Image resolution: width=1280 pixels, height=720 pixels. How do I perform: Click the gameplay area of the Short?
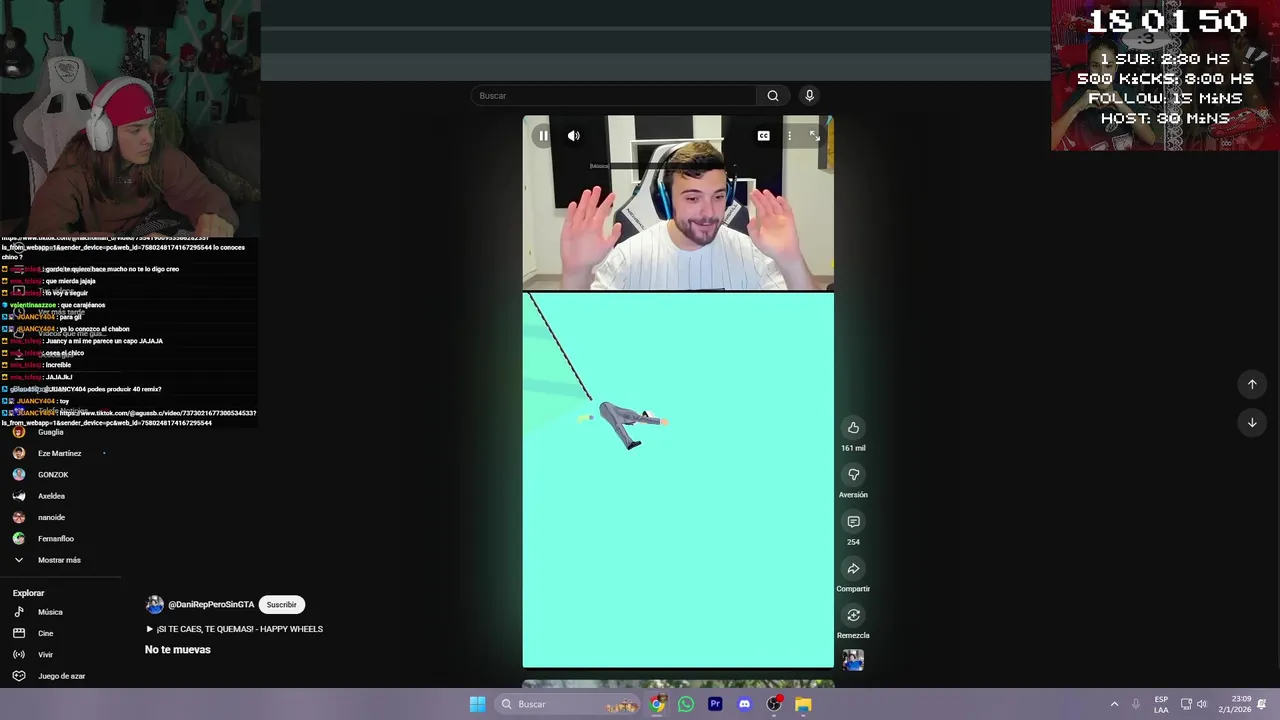pos(678,480)
